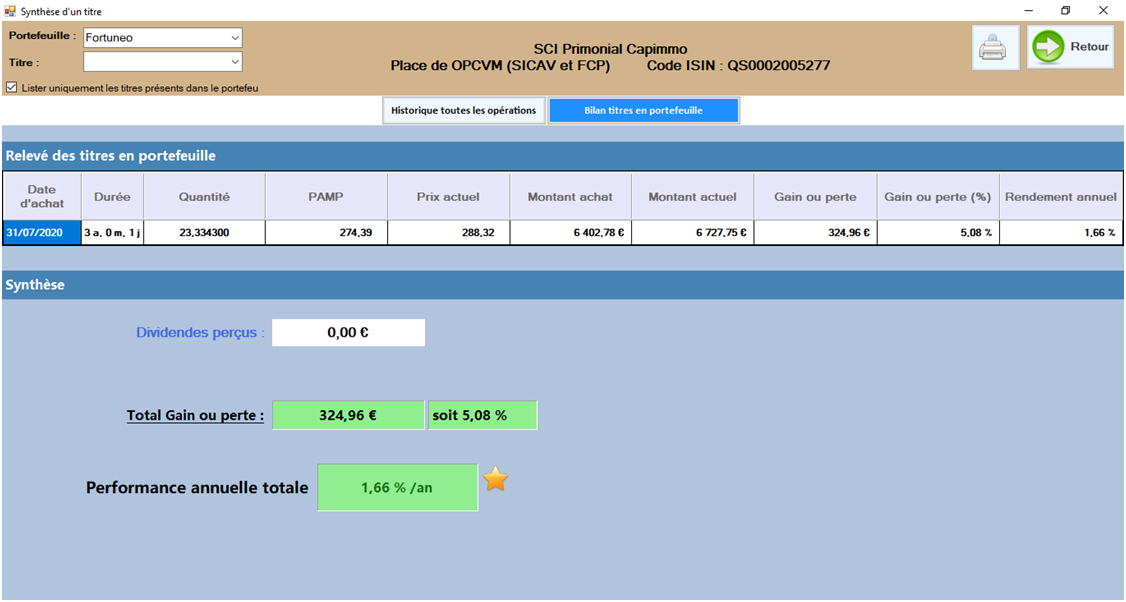Click the Synthèse section header
This screenshot has width=1126, height=602.
point(563,285)
